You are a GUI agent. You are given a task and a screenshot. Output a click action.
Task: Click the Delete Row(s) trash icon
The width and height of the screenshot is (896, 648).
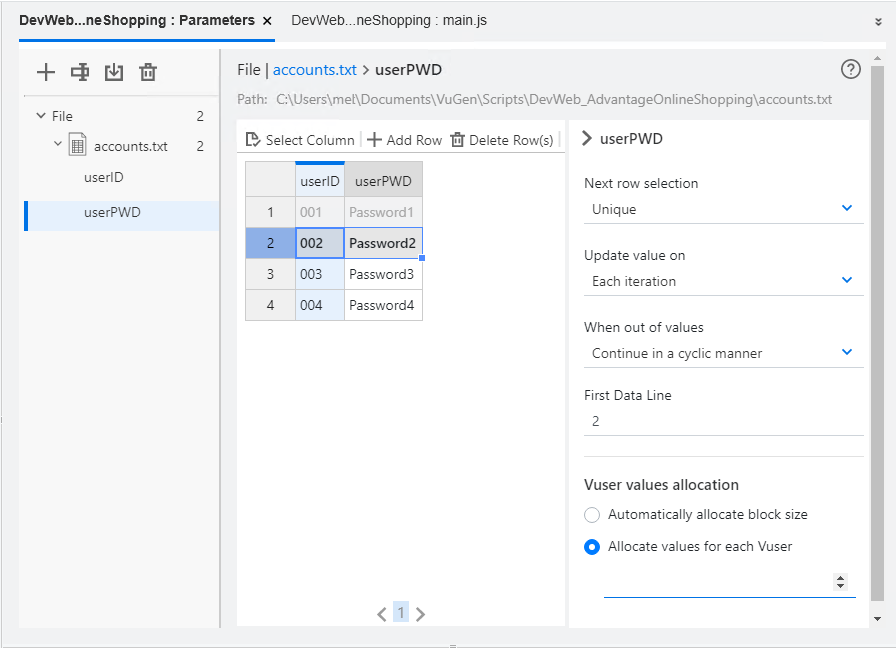click(460, 139)
